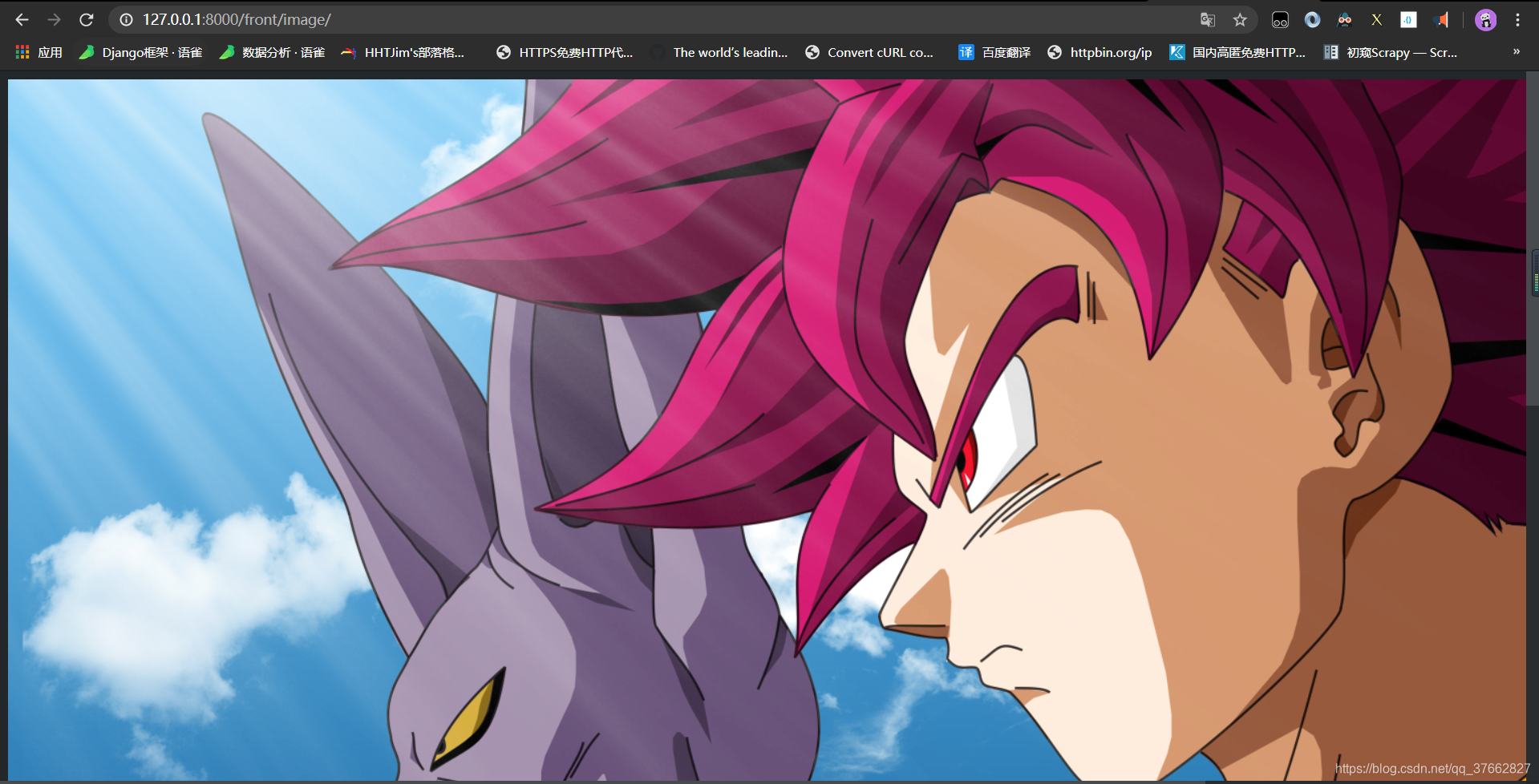
Task: Open the HTTPS免费HTTP代 bookmark
Action: [565, 52]
